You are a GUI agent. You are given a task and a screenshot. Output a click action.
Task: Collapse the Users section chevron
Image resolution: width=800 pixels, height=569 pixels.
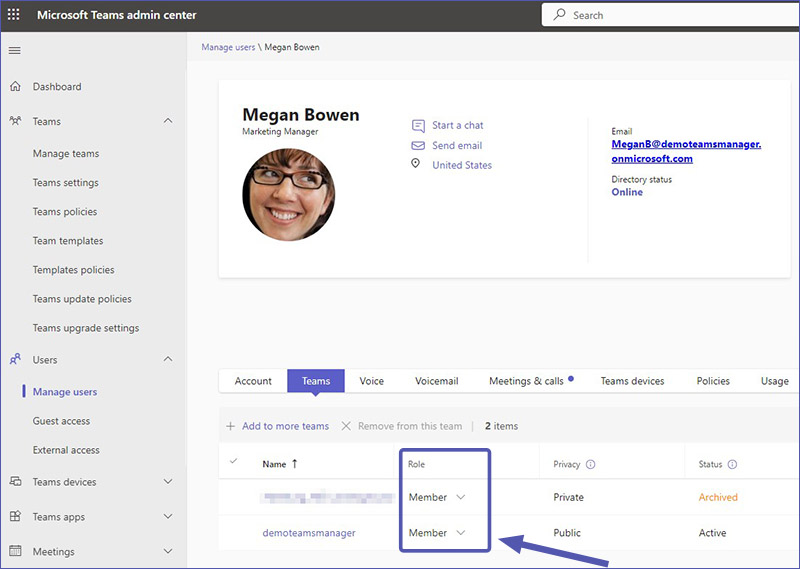coord(168,359)
